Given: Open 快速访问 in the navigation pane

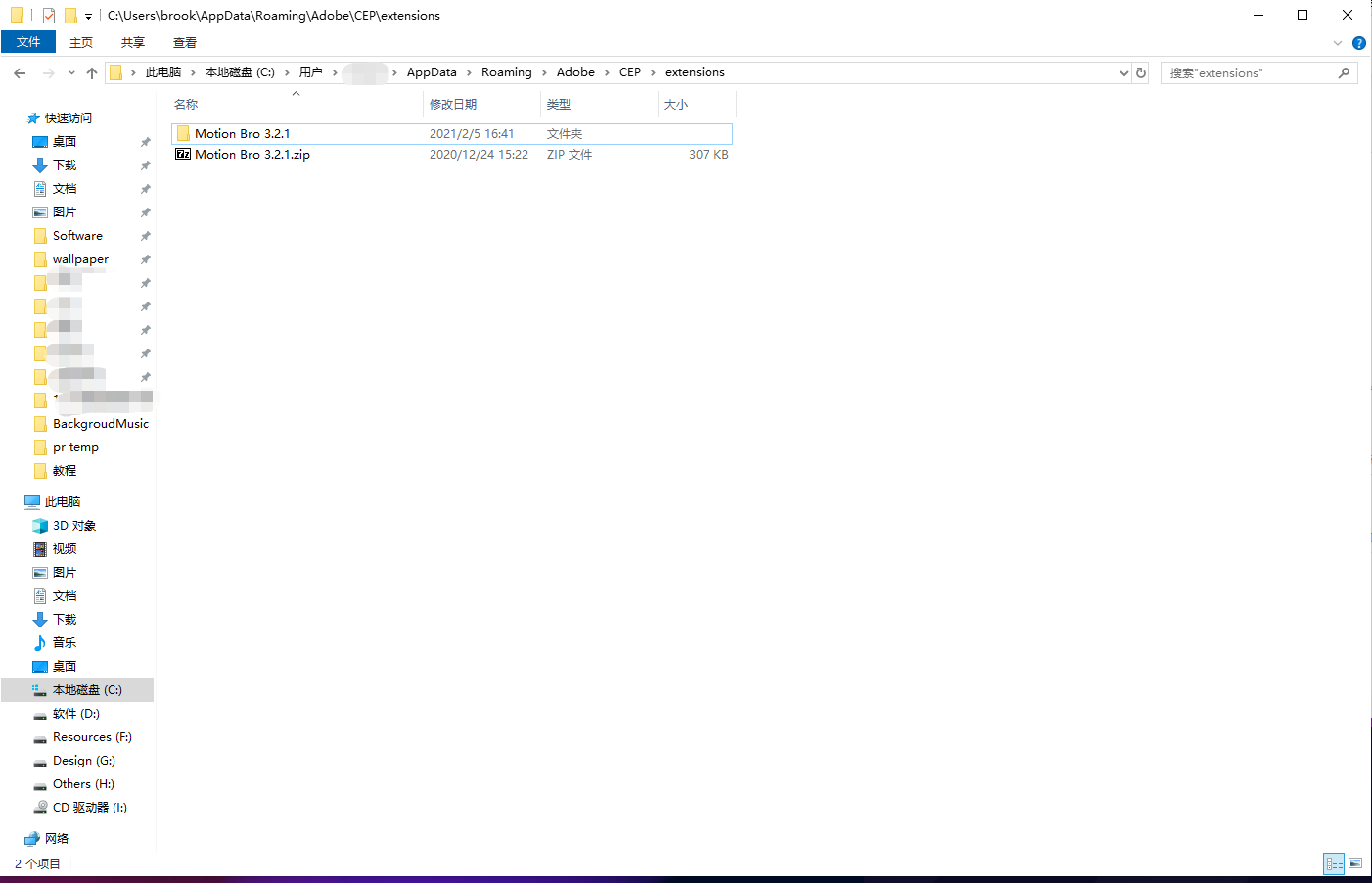Looking at the screenshot, I should click(69, 118).
